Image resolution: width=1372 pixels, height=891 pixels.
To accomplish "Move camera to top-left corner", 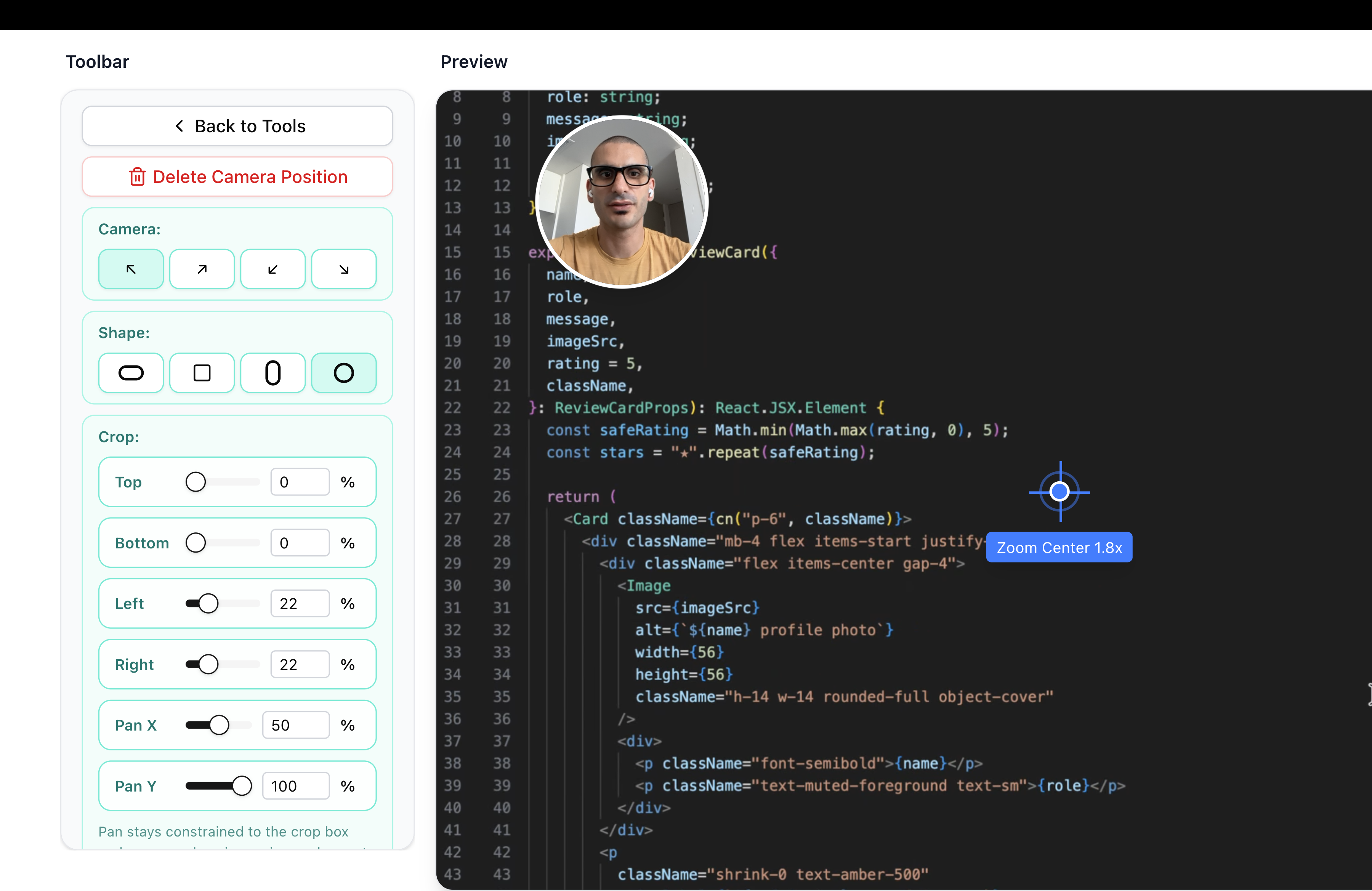I will tap(131, 269).
